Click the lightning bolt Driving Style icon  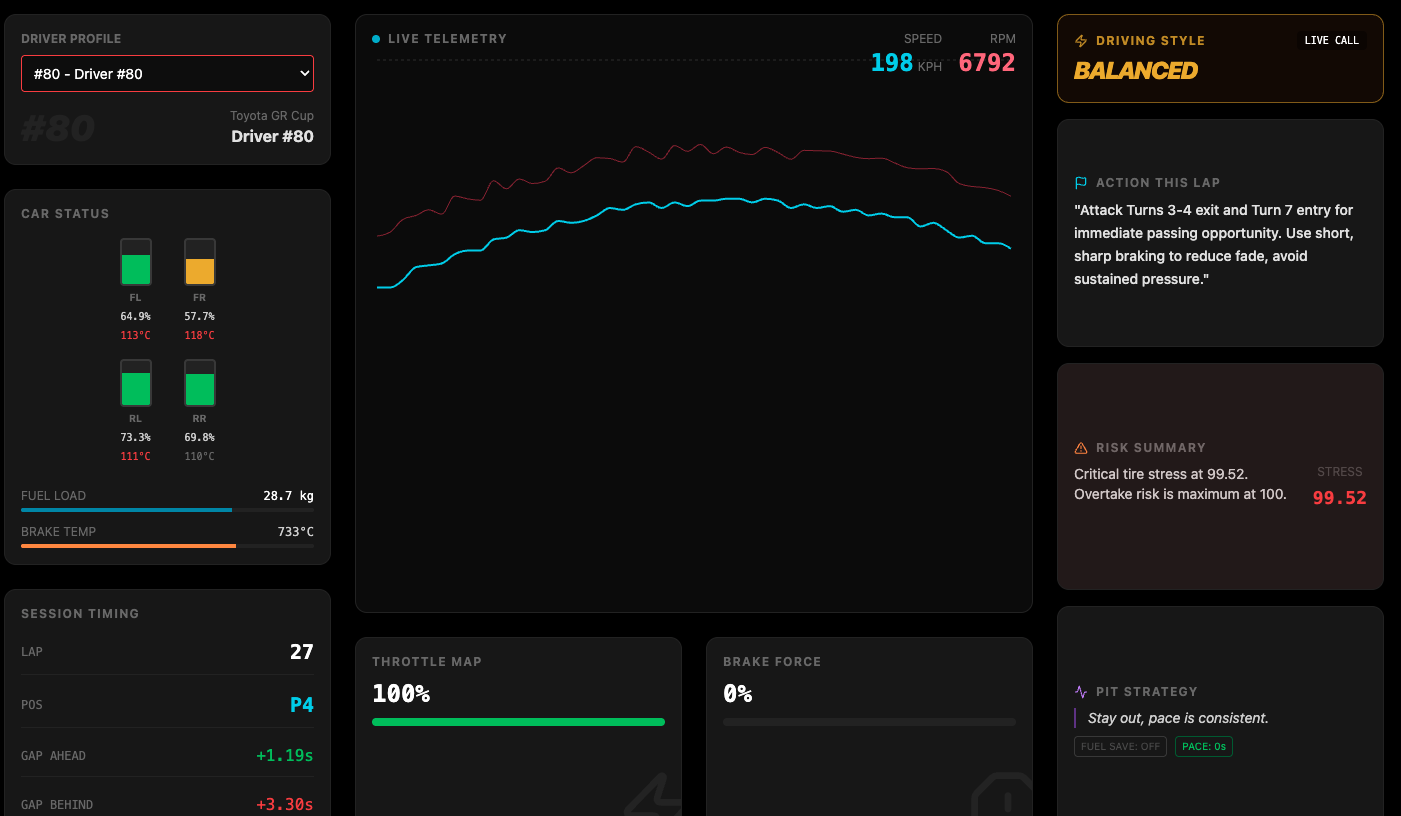click(1081, 41)
